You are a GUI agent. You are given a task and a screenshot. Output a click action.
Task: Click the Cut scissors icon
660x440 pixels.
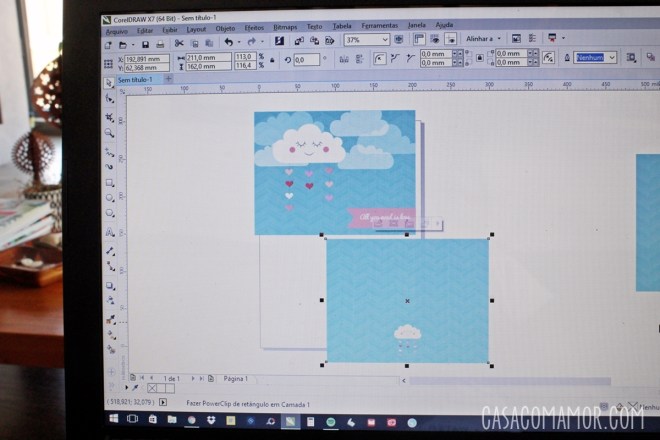179,43
